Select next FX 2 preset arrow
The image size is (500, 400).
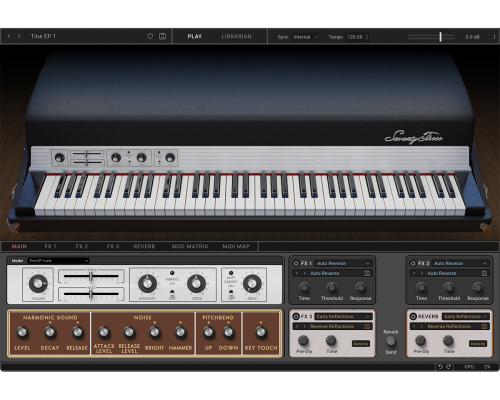[x=422, y=273]
